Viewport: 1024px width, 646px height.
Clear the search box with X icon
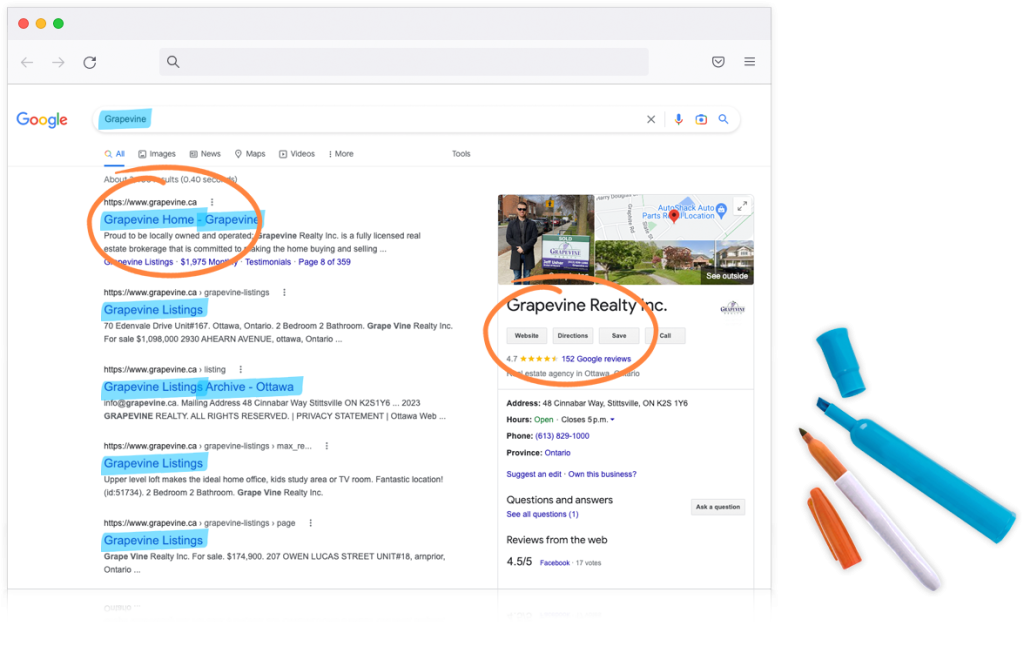[651, 119]
